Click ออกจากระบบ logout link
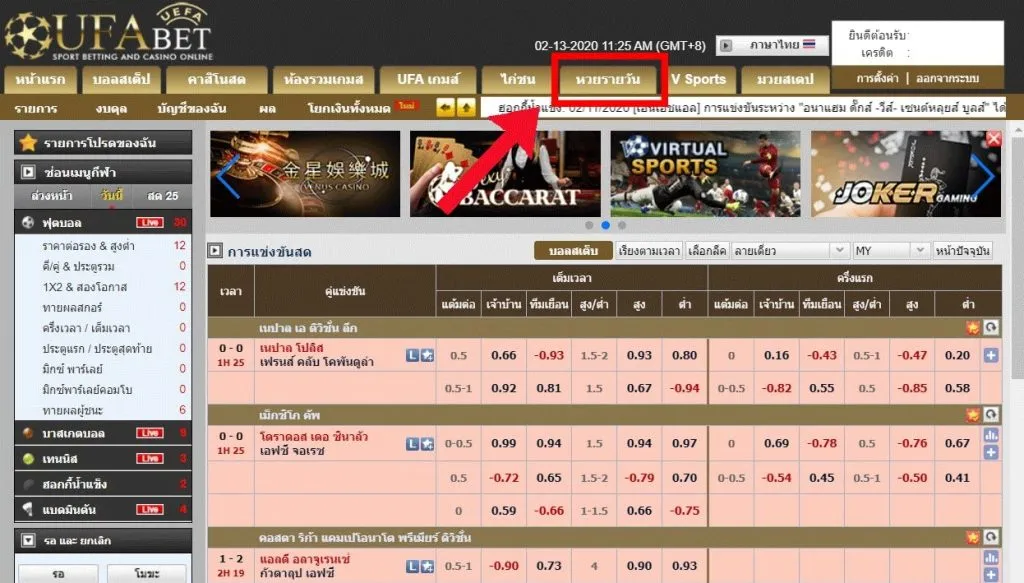The image size is (1024, 583). coord(947,78)
